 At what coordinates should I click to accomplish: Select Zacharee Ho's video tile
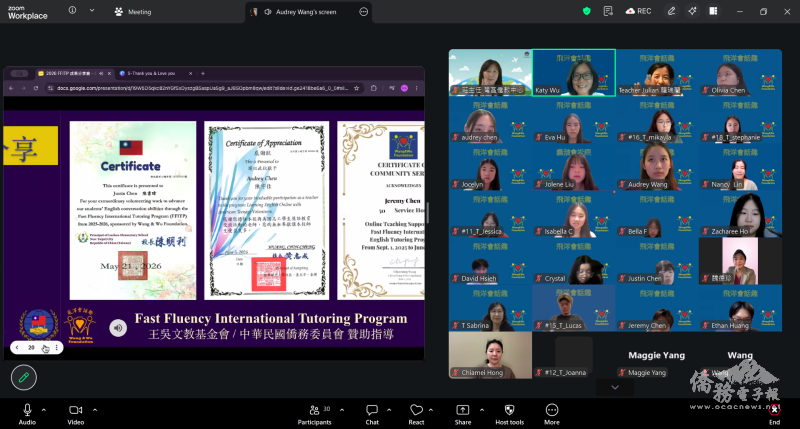[x=740, y=214]
